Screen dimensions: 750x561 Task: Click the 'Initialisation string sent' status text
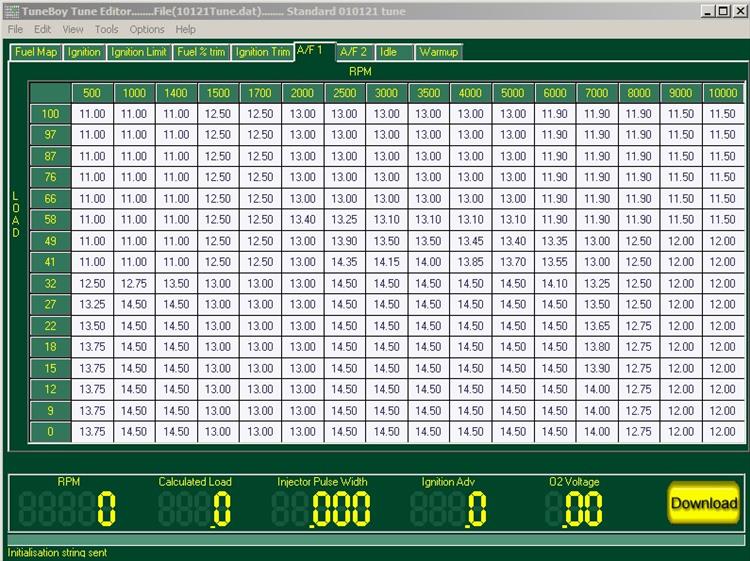[x=57, y=553]
